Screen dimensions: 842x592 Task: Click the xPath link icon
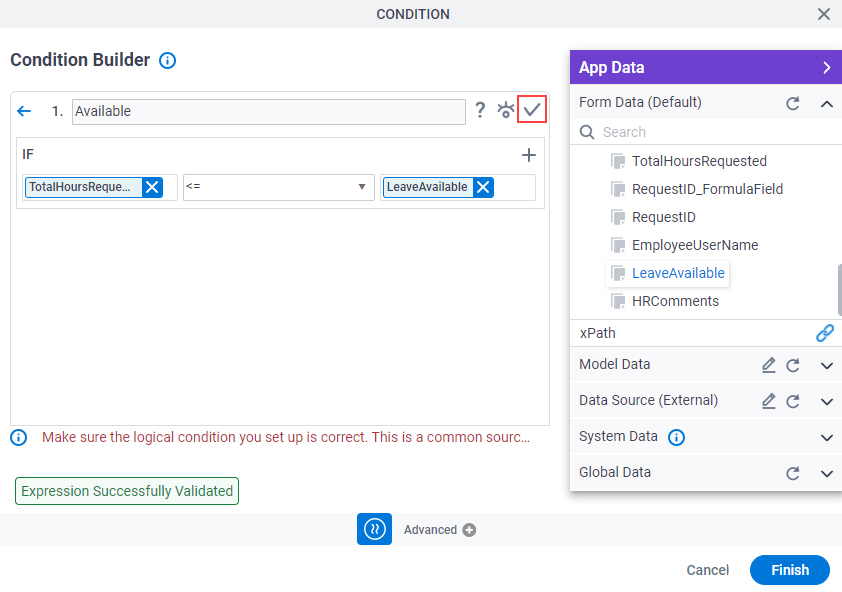pyautogui.click(x=824, y=333)
